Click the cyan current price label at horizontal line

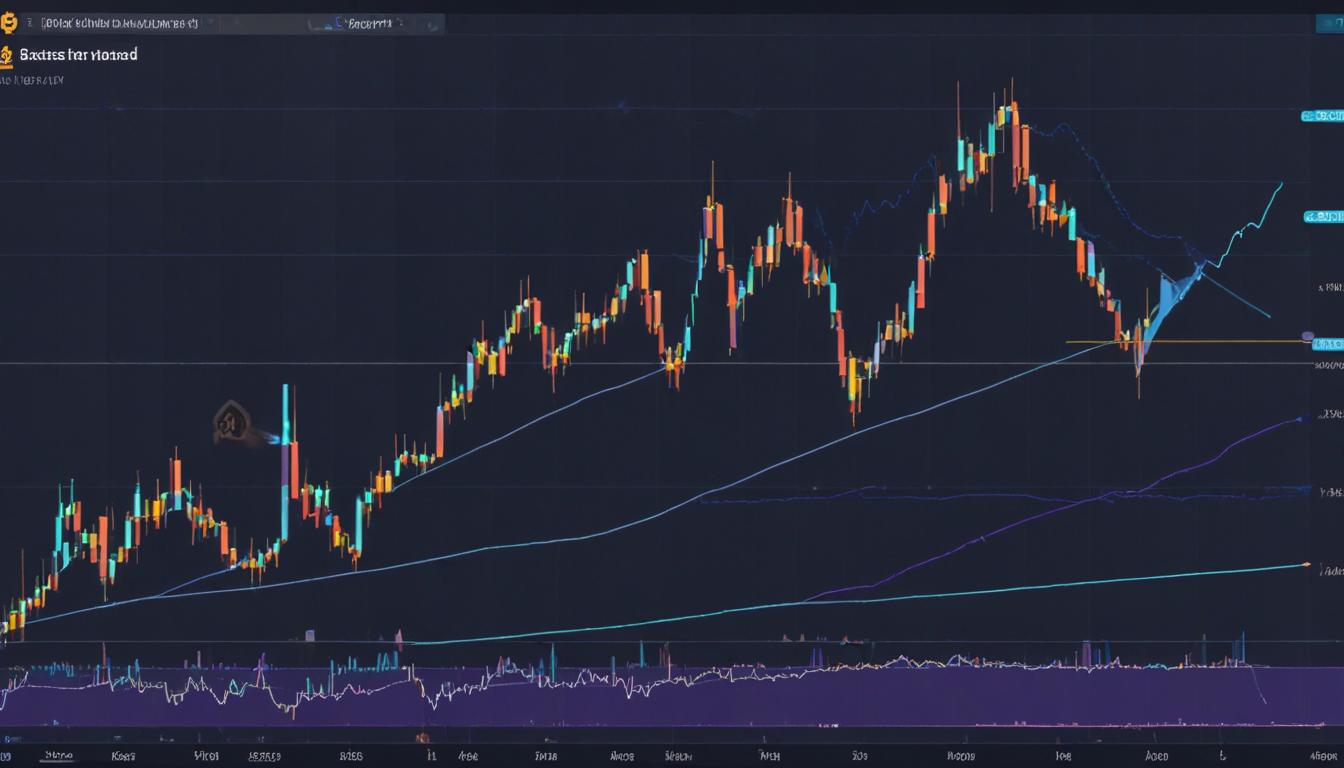tap(1326, 344)
